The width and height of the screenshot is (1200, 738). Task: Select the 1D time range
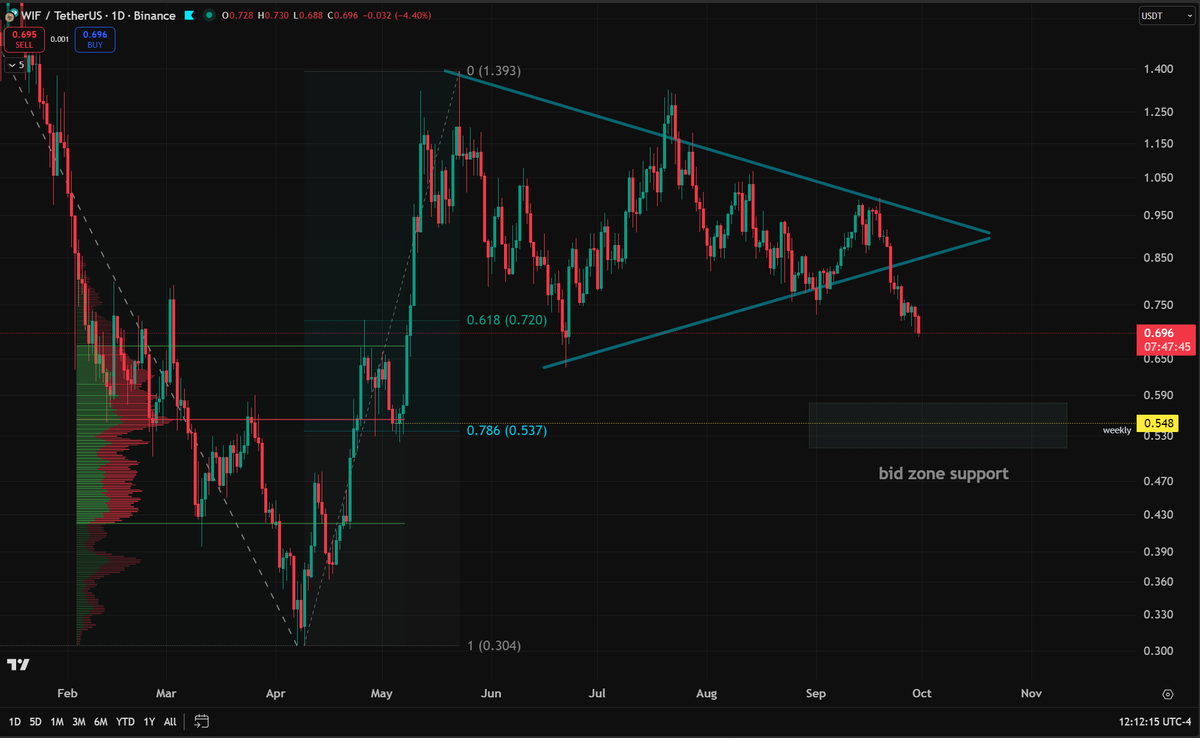pos(16,720)
